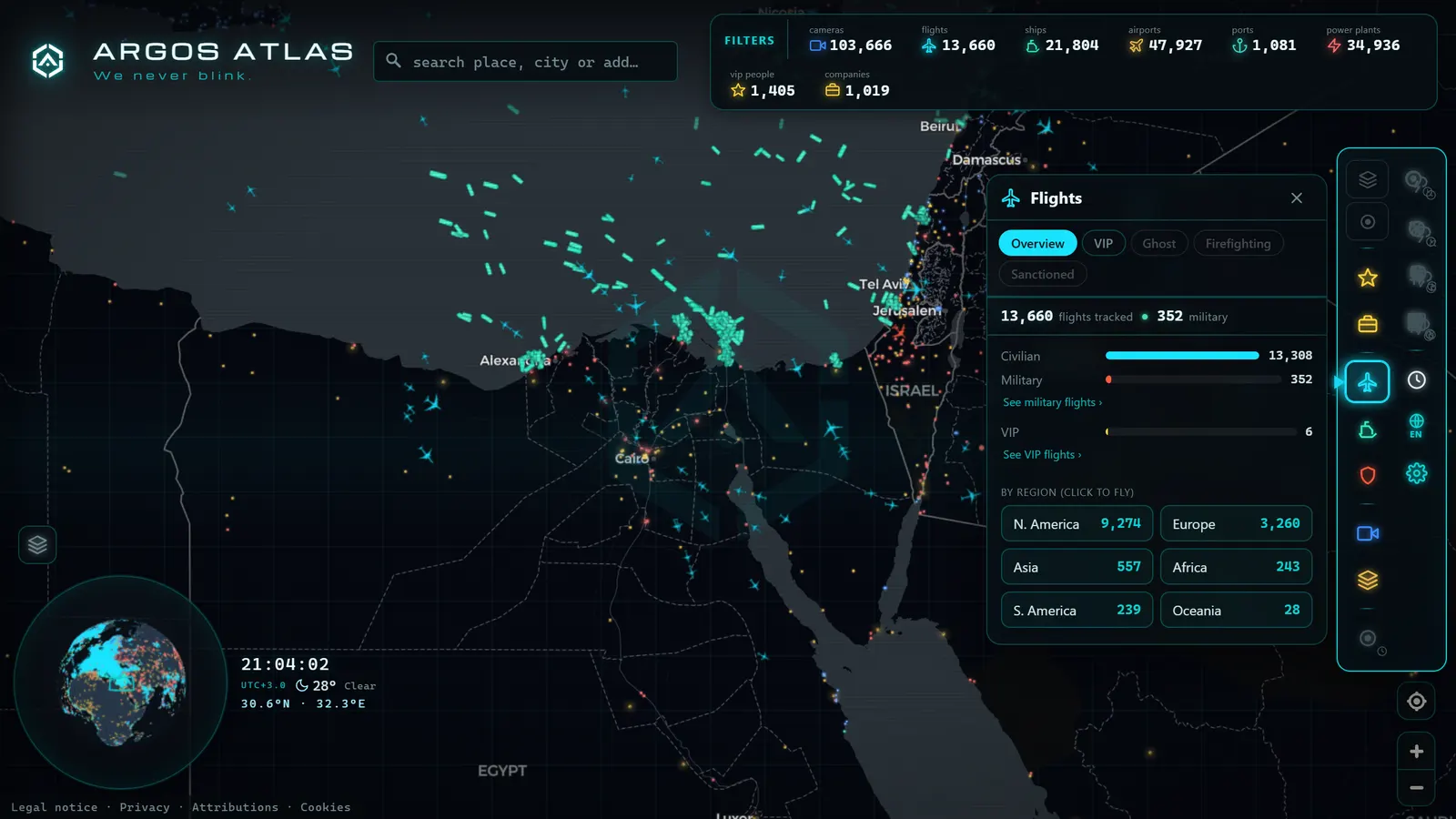Screen dimensions: 1456x819
Task: Switch to the Overview tab
Action: point(1037,244)
